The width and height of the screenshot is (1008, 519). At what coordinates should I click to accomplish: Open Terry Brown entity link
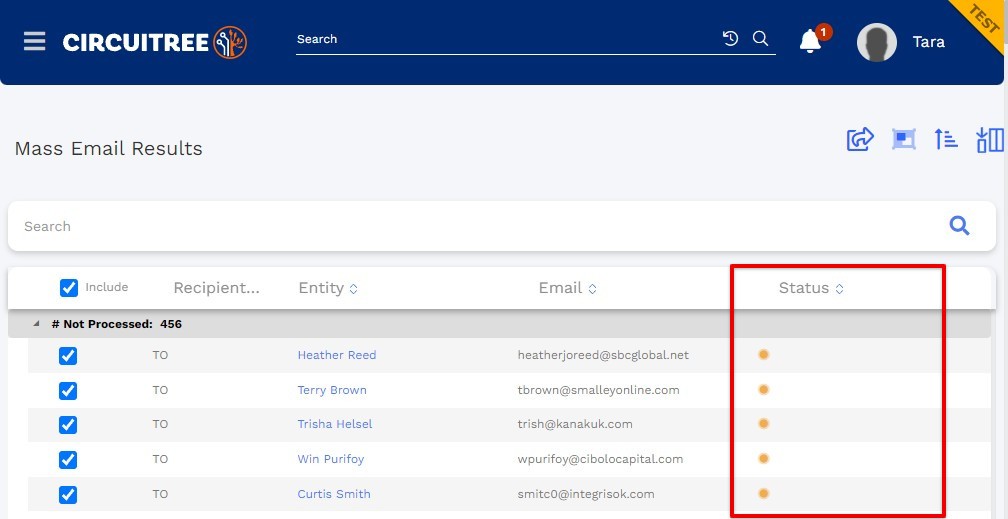tap(332, 390)
